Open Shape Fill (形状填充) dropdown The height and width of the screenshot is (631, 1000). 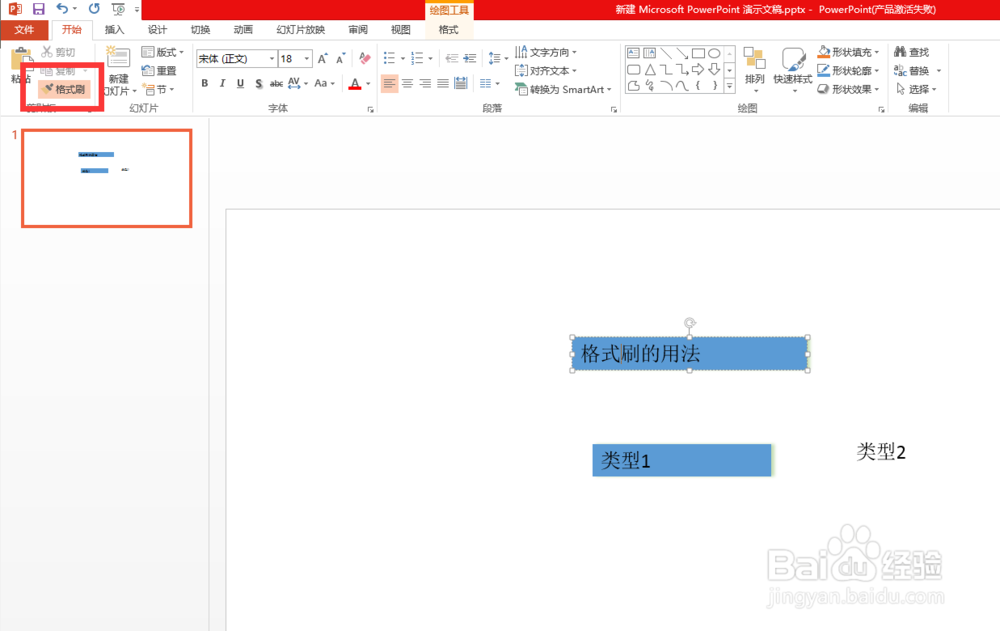[848, 52]
